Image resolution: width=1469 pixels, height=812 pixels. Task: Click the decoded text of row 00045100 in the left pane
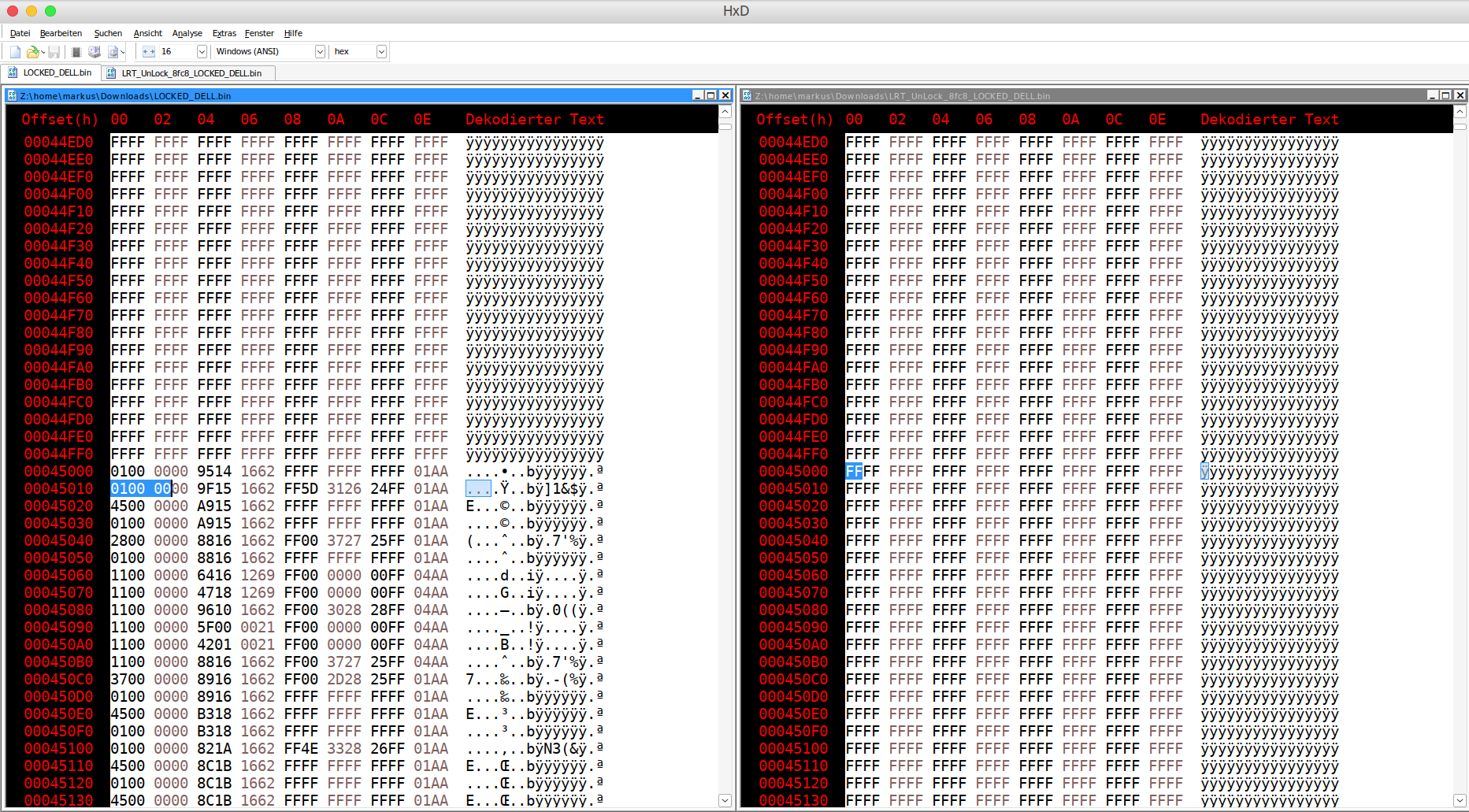(x=535, y=748)
